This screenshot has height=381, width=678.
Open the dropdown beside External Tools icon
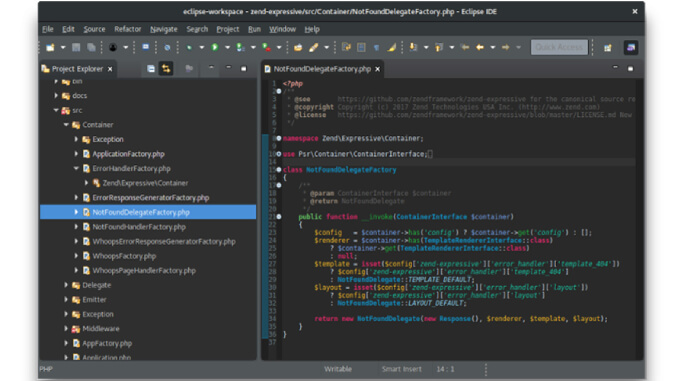pyautogui.click(x=279, y=47)
